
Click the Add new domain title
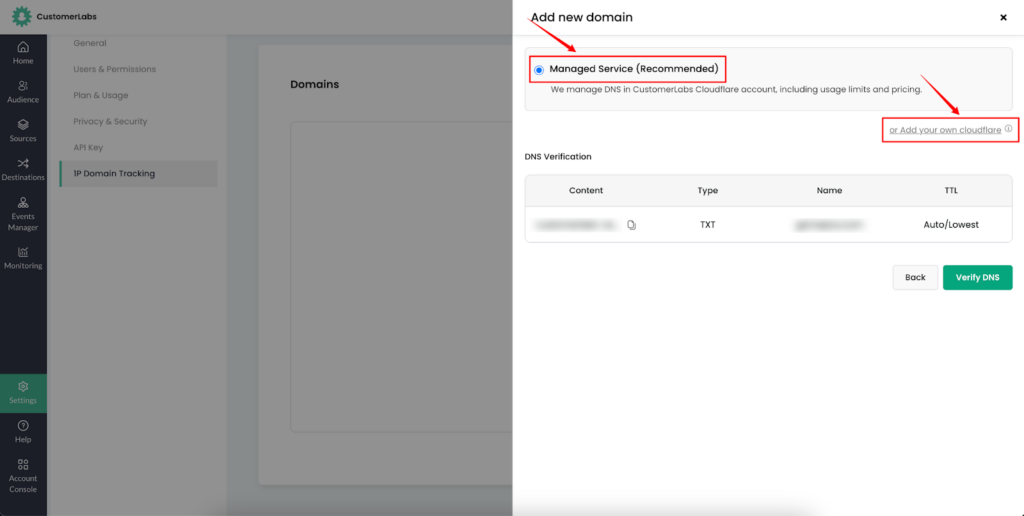581,18
